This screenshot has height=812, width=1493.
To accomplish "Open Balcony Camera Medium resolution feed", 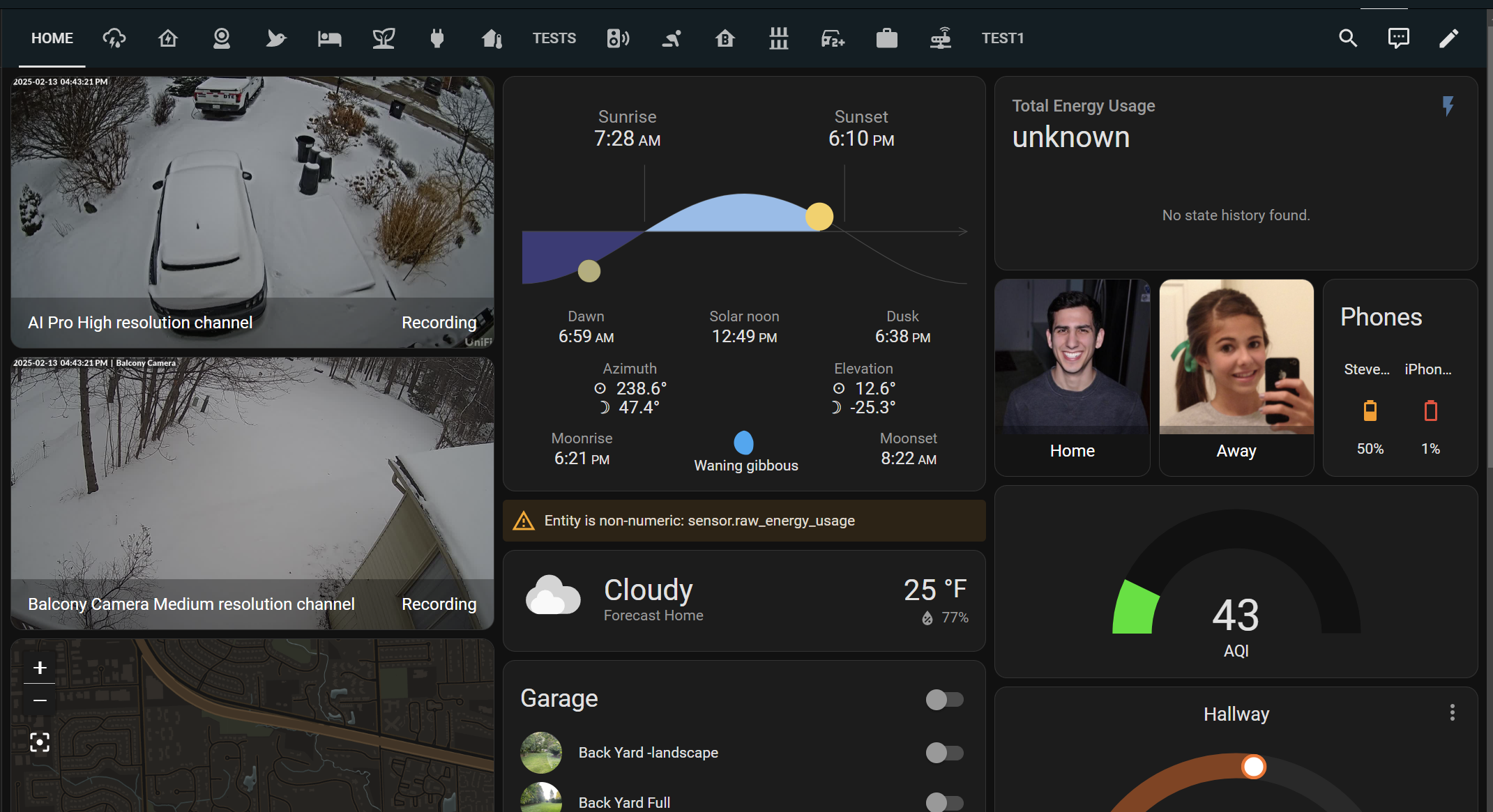I will click(x=252, y=493).
